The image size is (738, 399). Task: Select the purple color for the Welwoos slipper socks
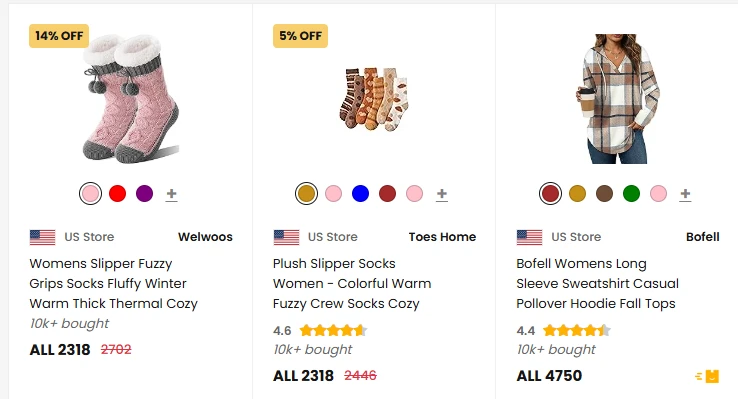click(x=144, y=193)
